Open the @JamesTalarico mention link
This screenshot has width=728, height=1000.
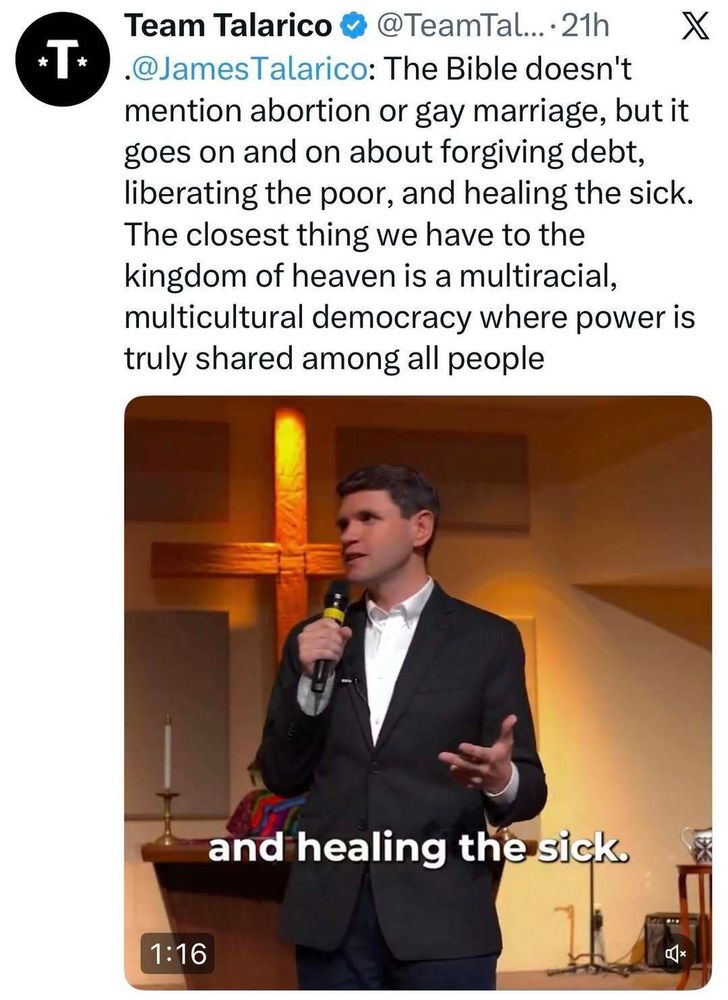pos(245,69)
